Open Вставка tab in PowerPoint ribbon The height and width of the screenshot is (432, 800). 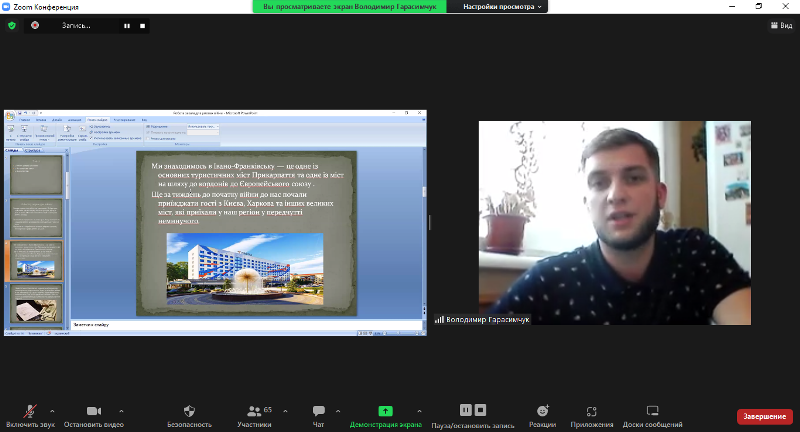pos(41,120)
